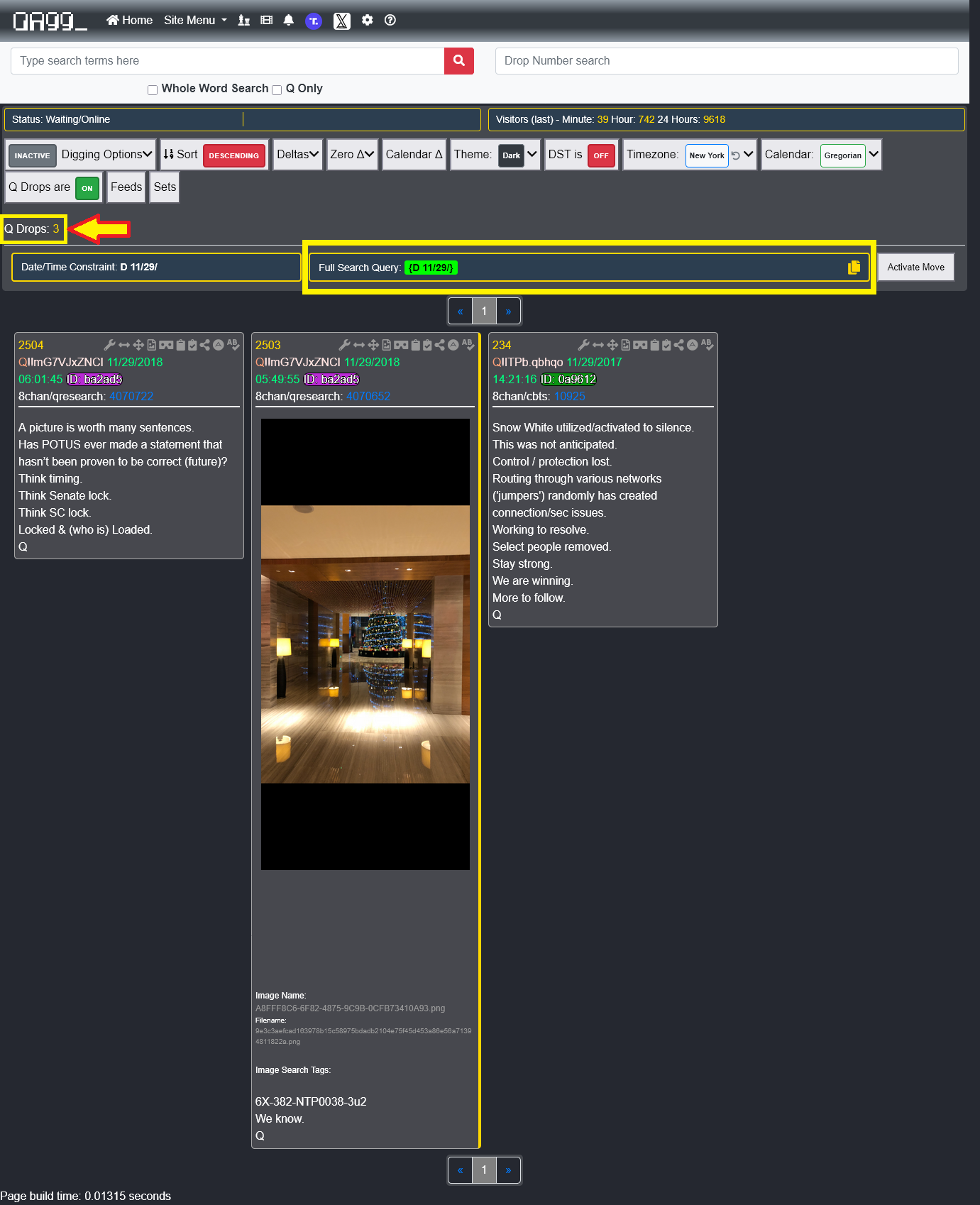The width and height of the screenshot is (980, 1205).
Task: Click the help question mark icon
Action: point(390,20)
